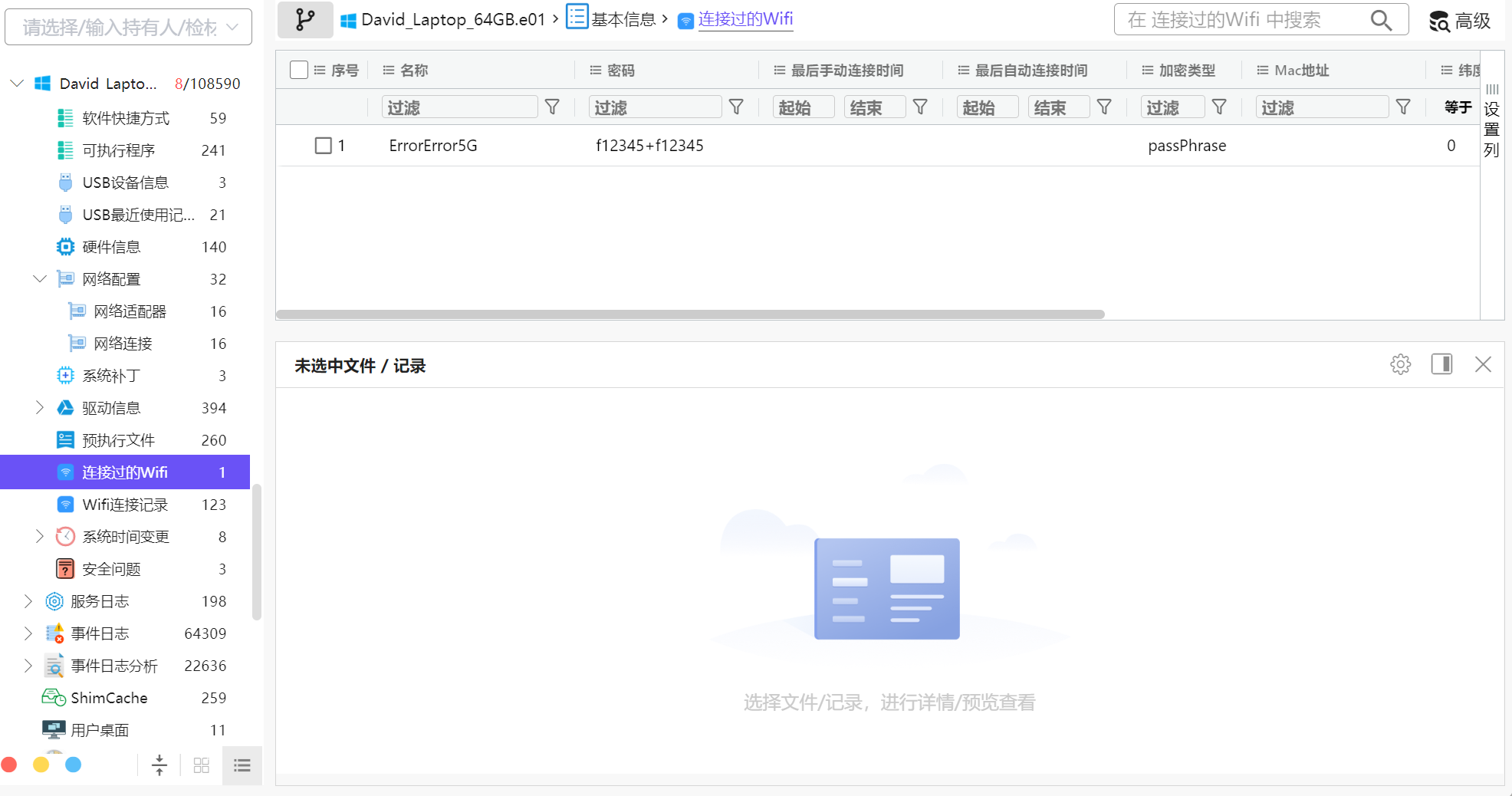Click the 名称 filter input
This screenshot has height=796, width=1512.
pos(459,107)
